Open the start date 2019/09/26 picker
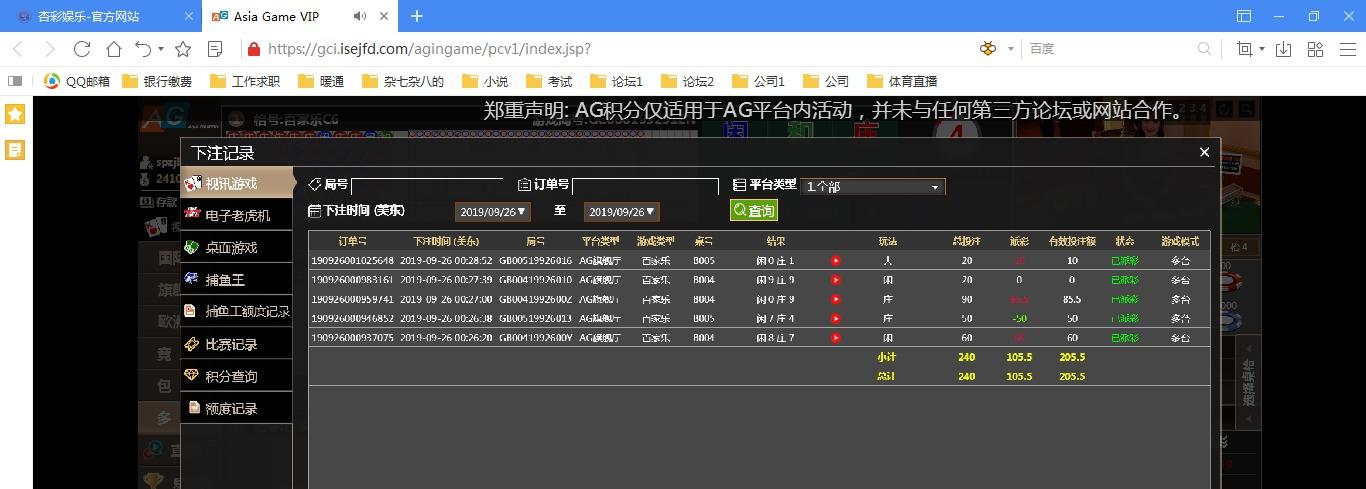1366x489 pixels. [492, 211]
